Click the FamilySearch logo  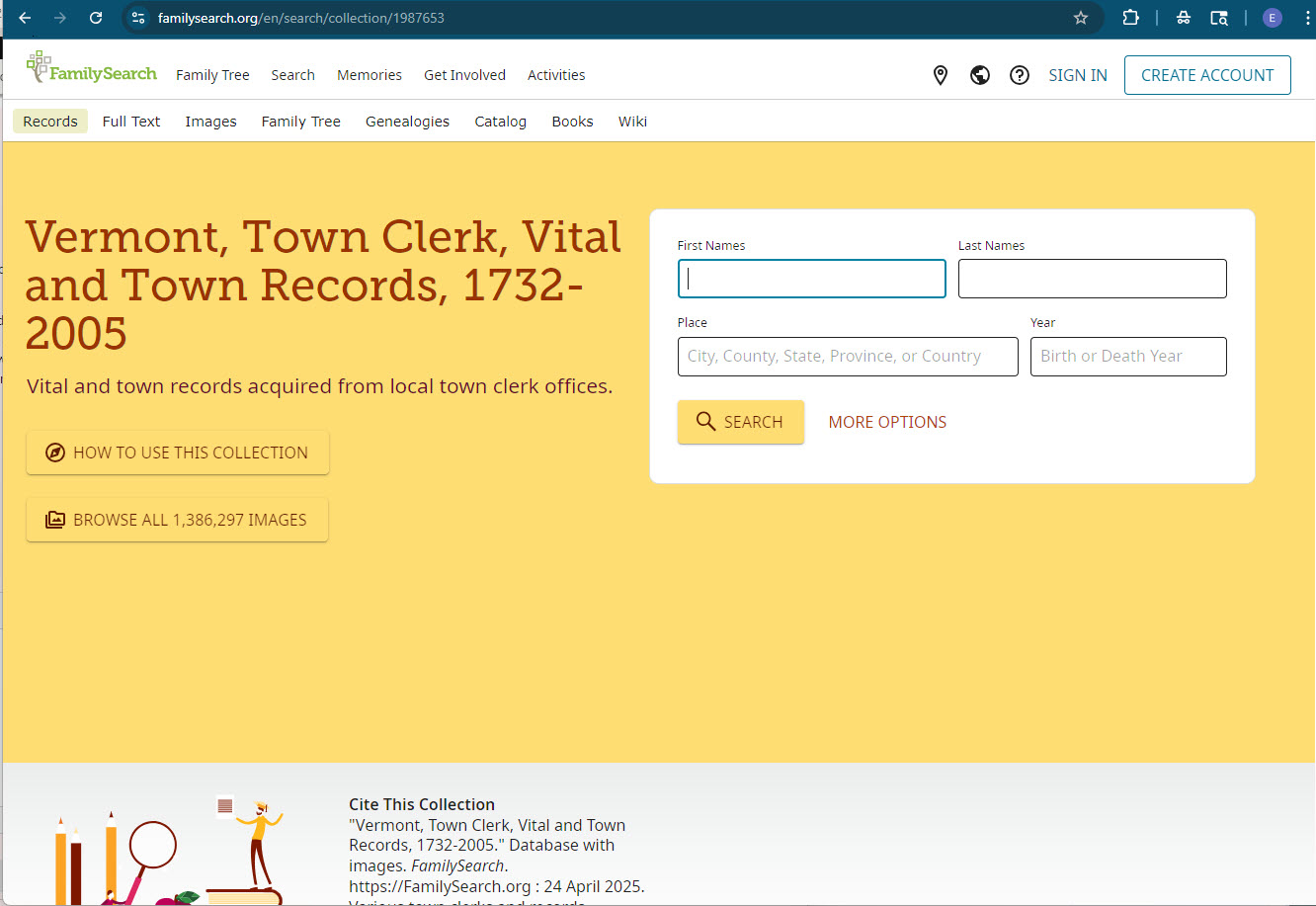[91, 68]
